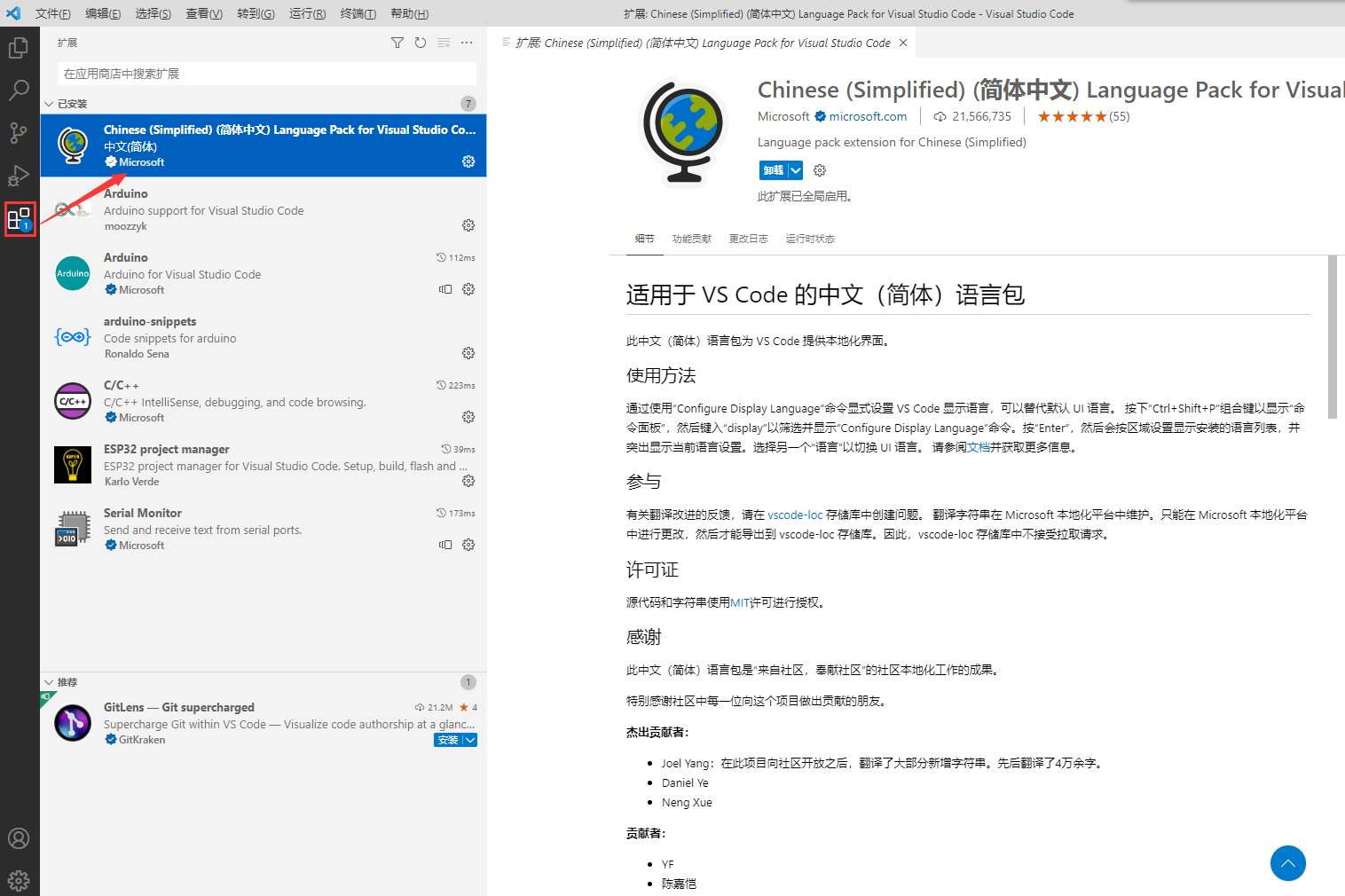Install the GitLens extension
This screenshot has width=1345, height=896.
[x=448, y=740]
